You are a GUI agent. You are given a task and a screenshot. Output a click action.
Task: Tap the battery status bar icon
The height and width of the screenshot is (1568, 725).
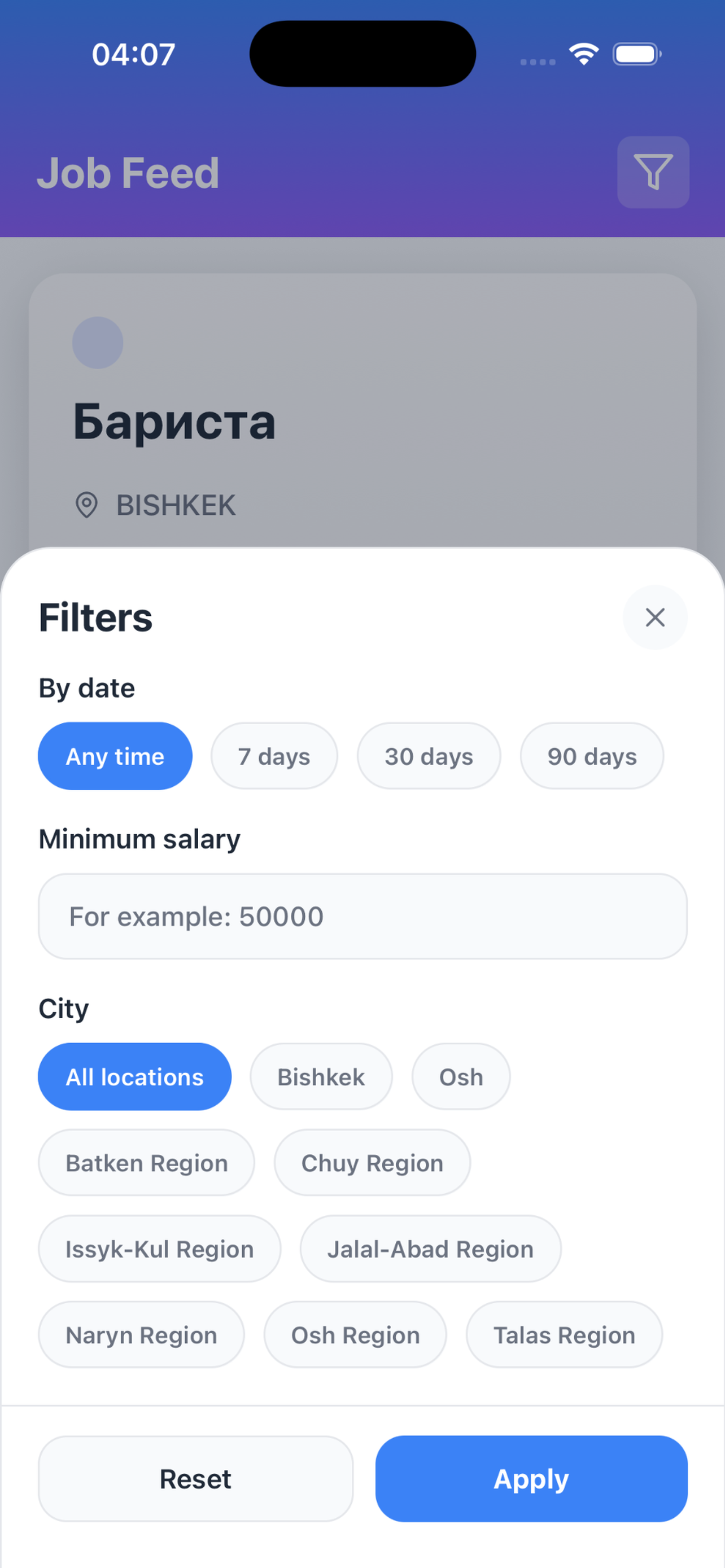pos(637,54)
